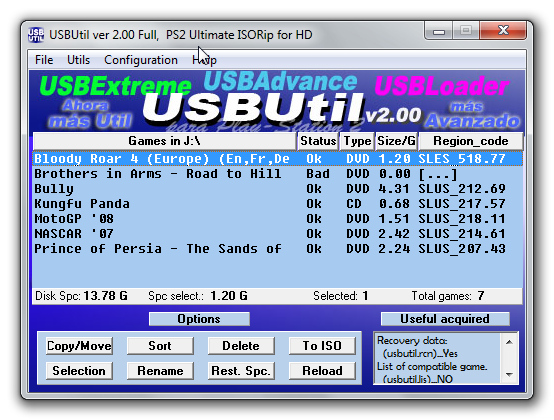Click scroll up arrow in Useful acquired box
The width and height of the screenshot is (554, 420).
pyautogui.click(x=509, y=342)
